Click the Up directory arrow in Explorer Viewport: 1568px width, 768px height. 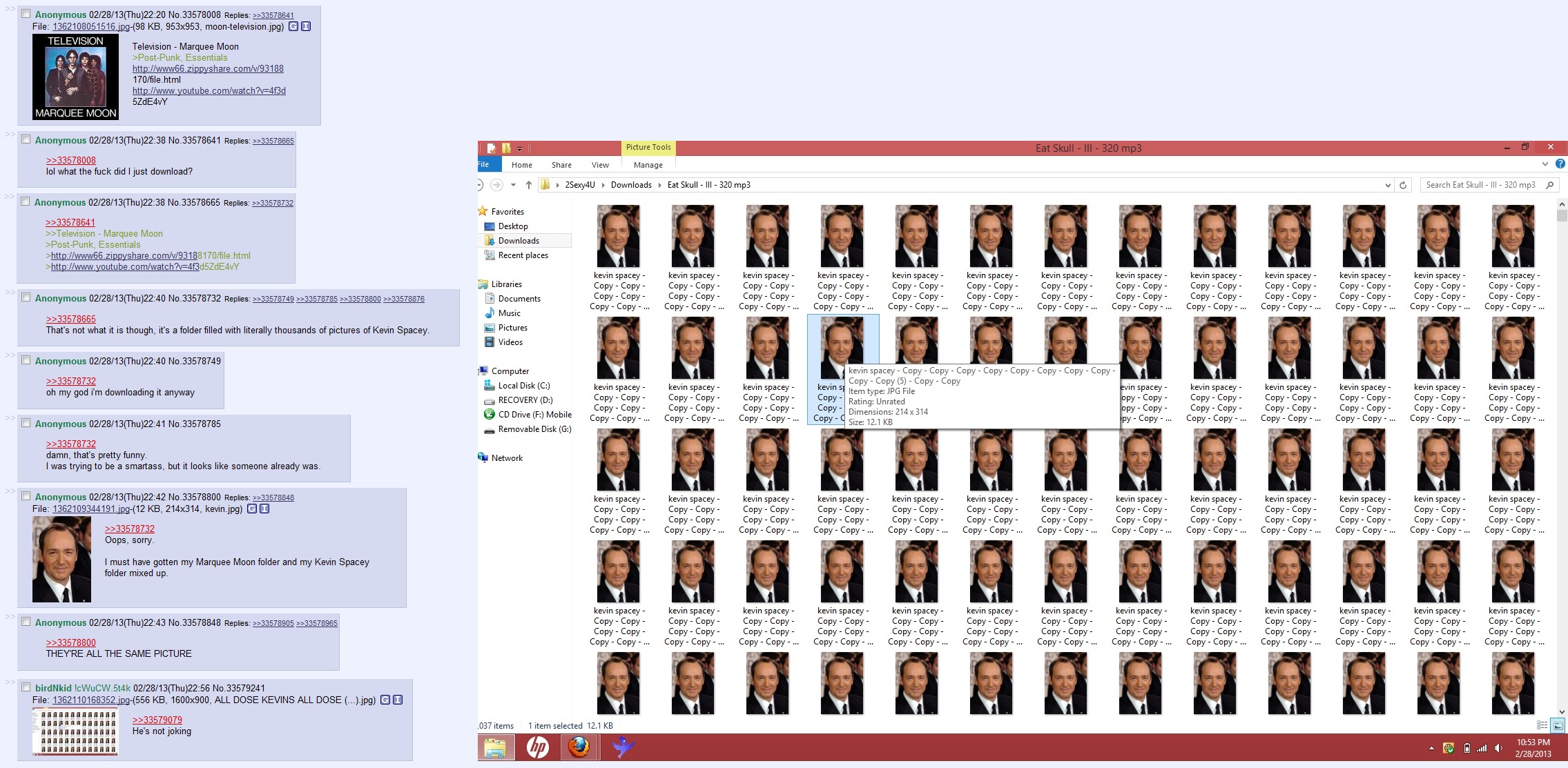click(528, 185)
